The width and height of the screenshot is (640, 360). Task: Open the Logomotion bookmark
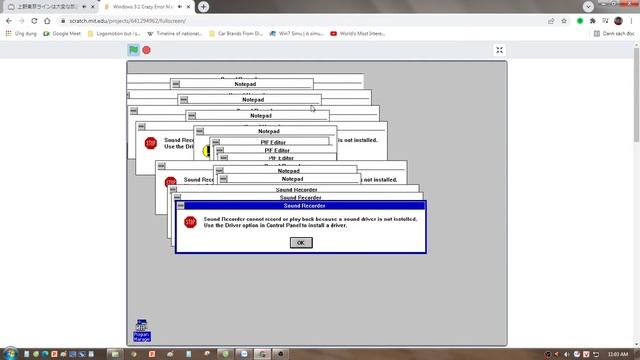click(114, 33)
